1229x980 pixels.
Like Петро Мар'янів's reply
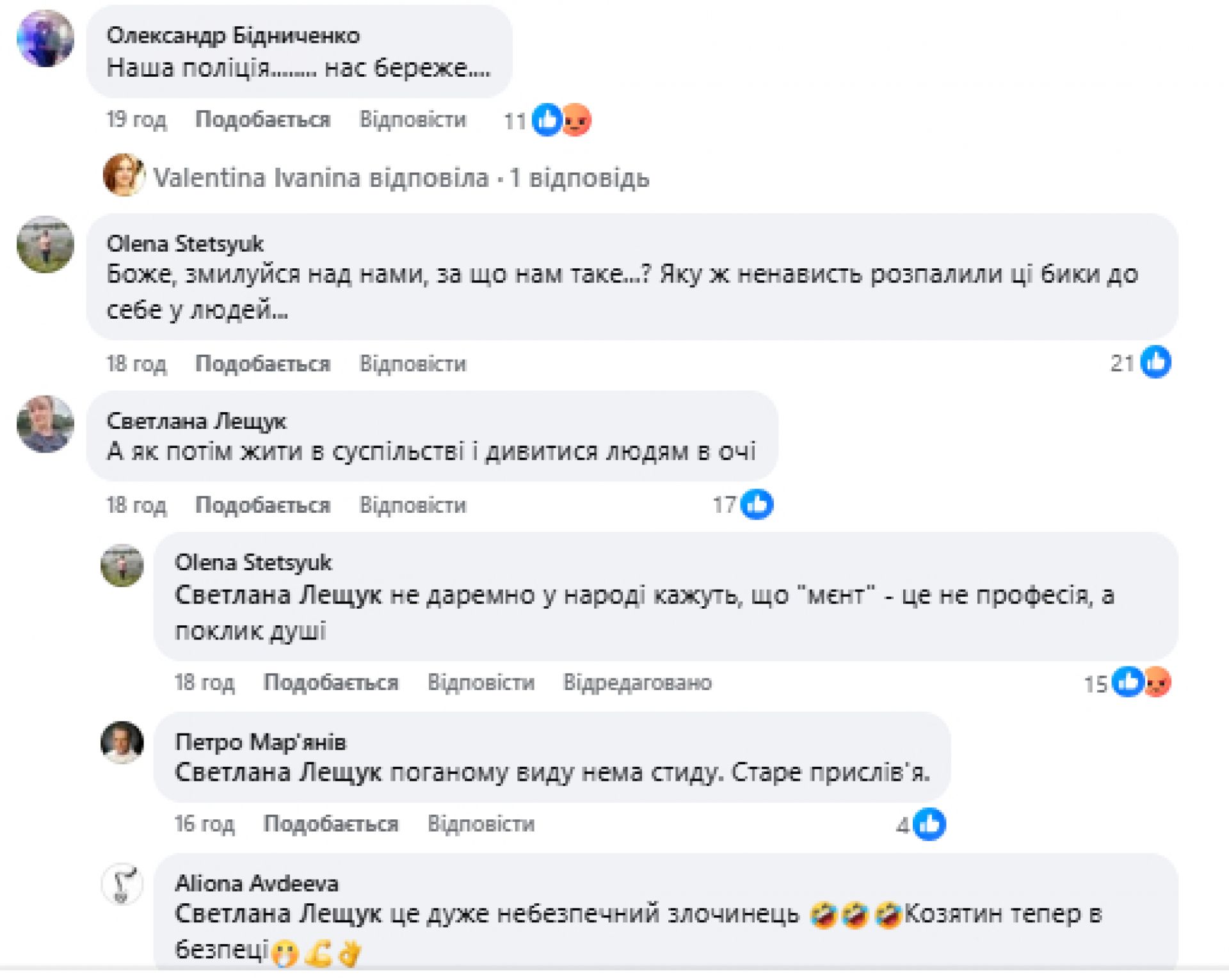331,824
